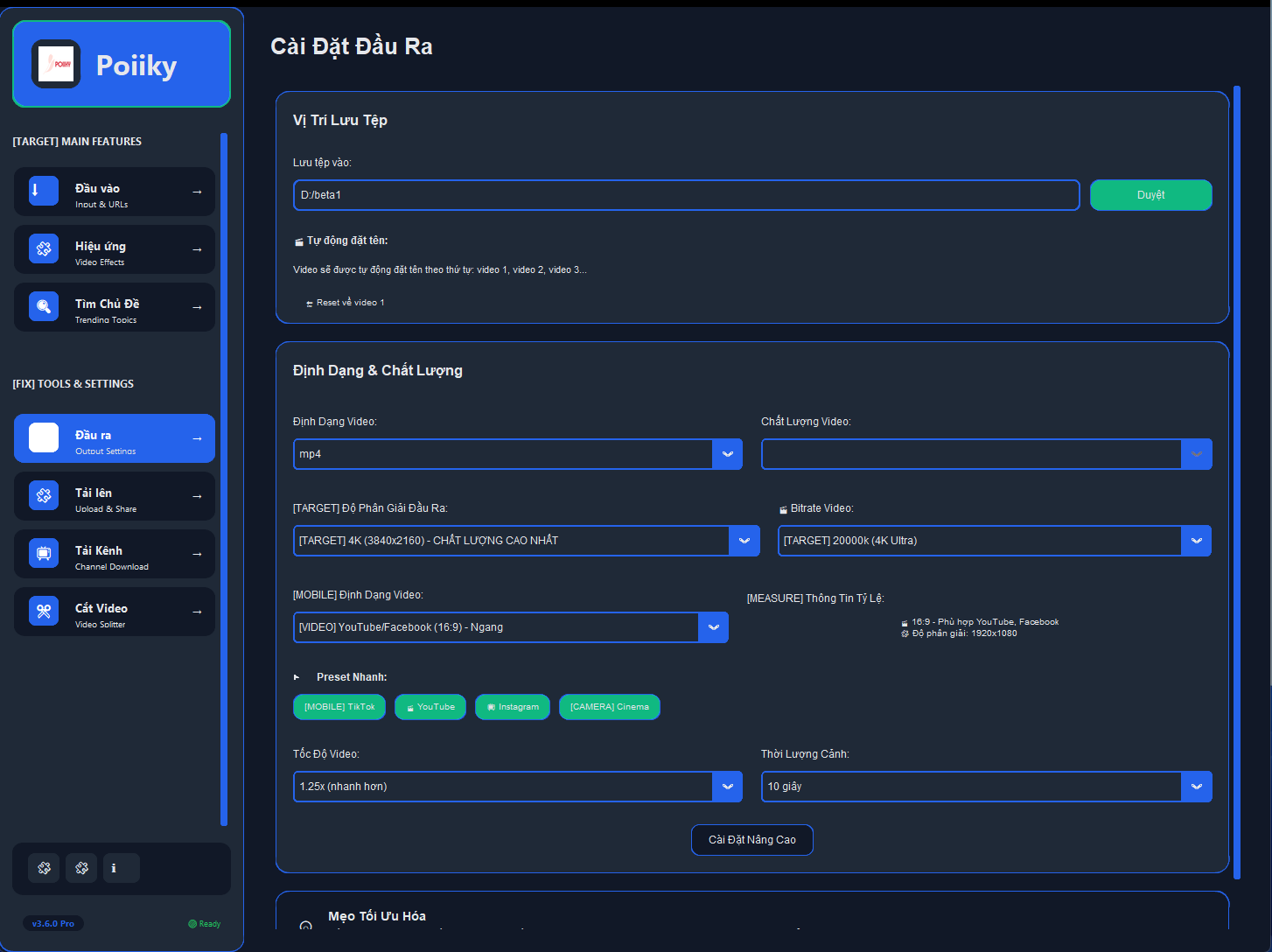Click the Đầu vào download arrow icon
The height and width of the screenshot is (952, 1272).
coord(43,191)
